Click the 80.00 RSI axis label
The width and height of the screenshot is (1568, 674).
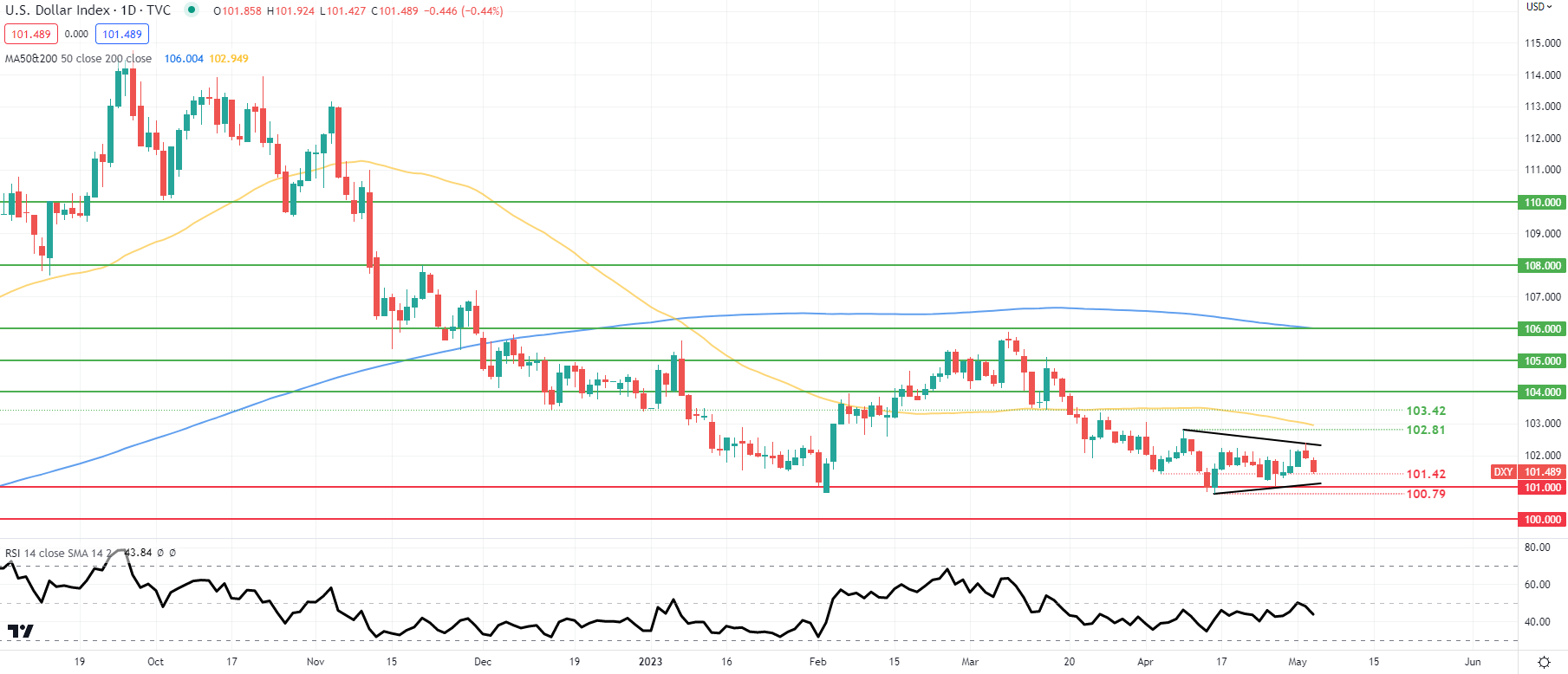pos(1538,547)
